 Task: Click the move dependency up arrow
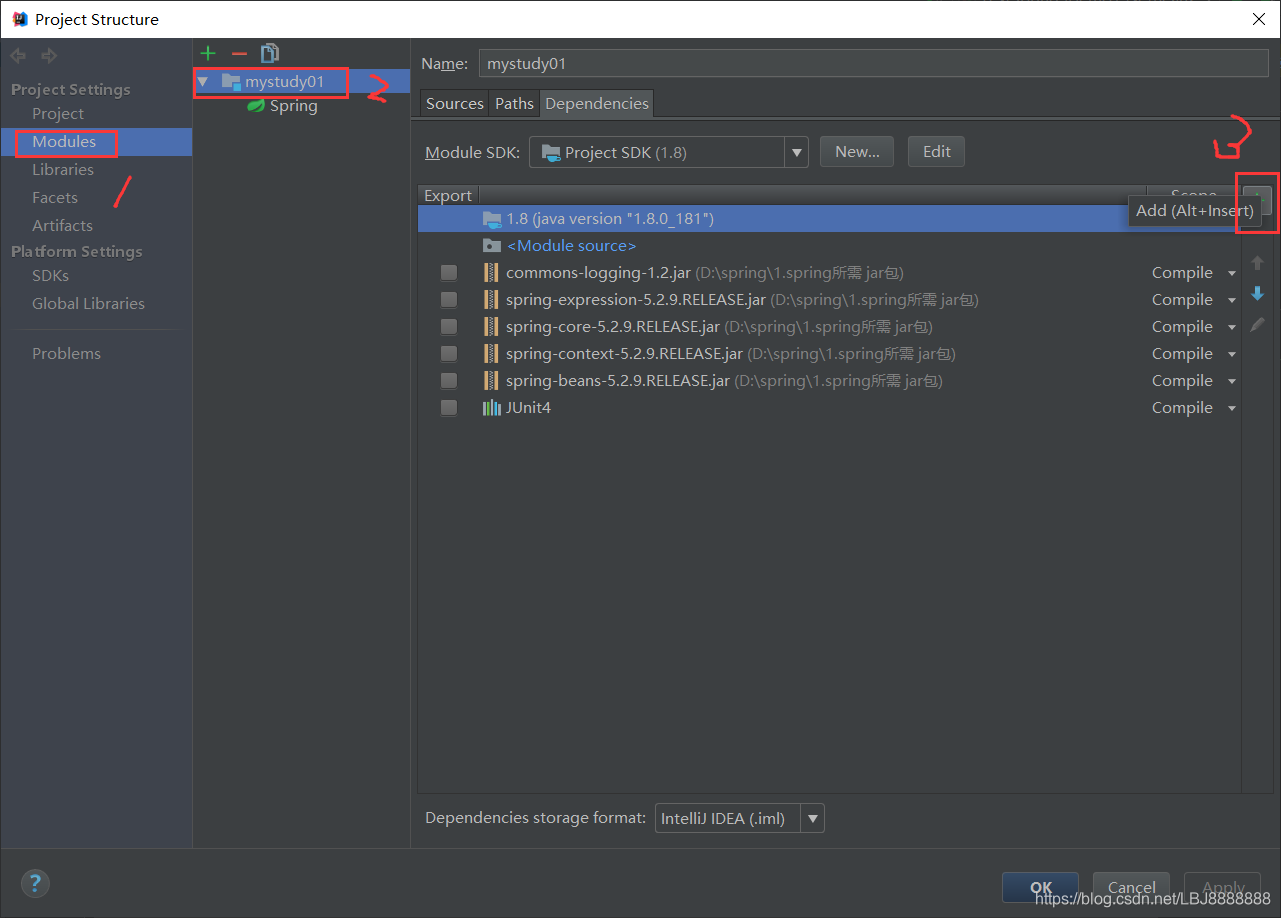(1258, 264)
